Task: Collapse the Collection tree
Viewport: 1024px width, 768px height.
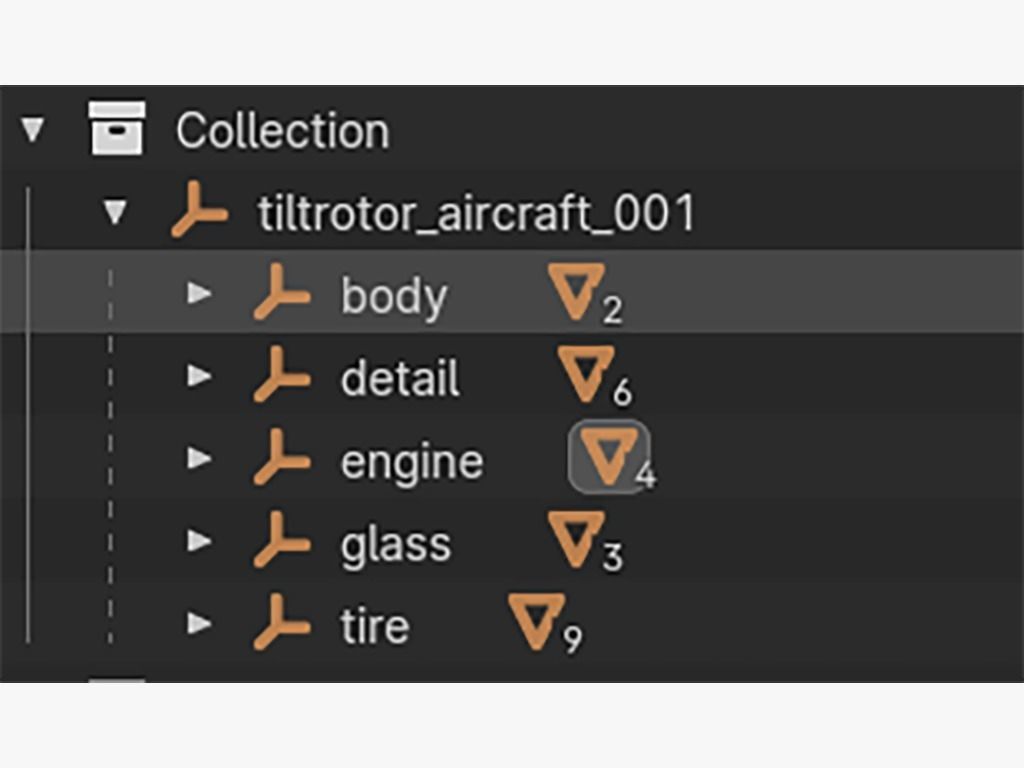Action: pyautogui.click(x=34, y=129)
